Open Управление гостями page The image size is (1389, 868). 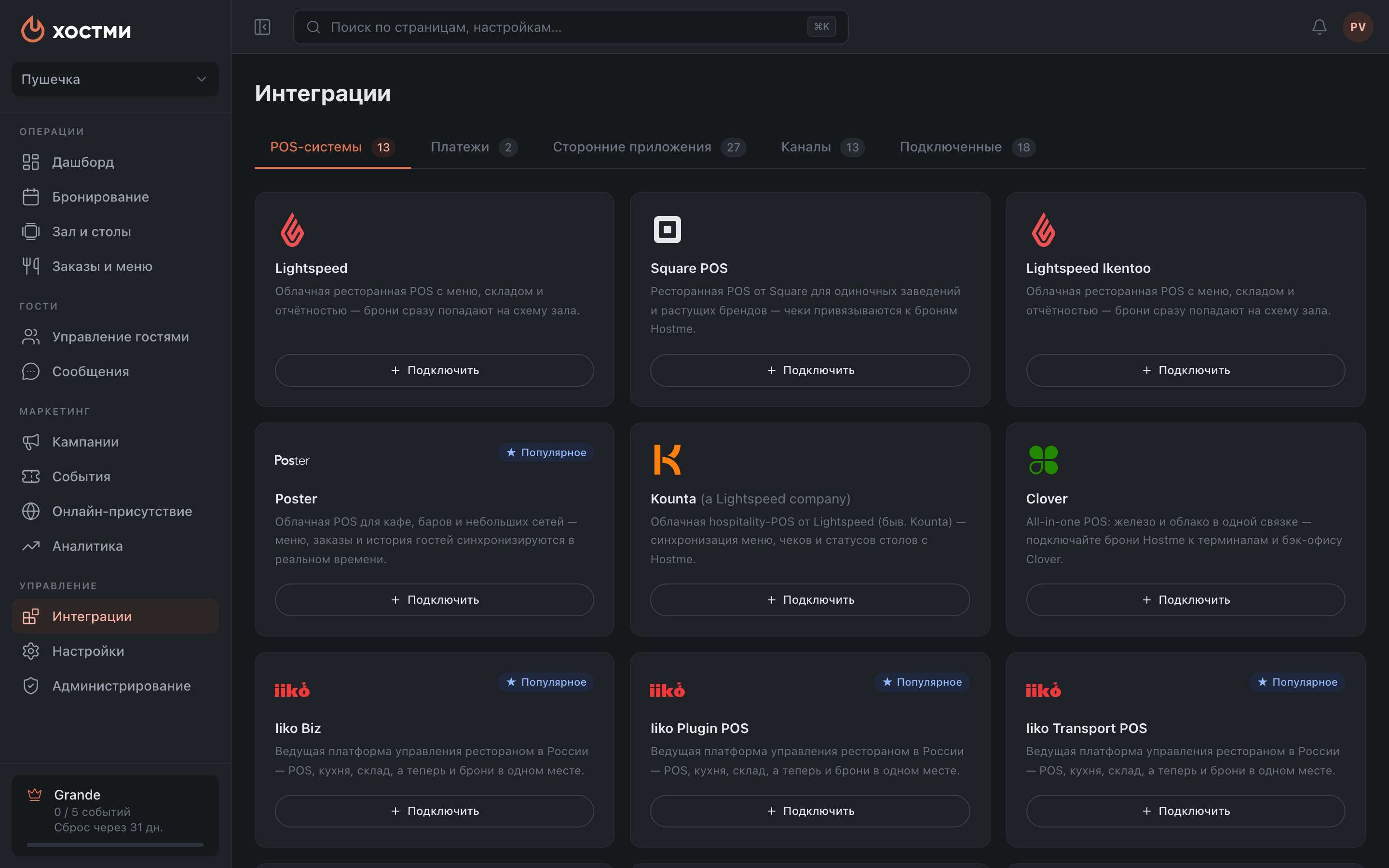(115, 337)
